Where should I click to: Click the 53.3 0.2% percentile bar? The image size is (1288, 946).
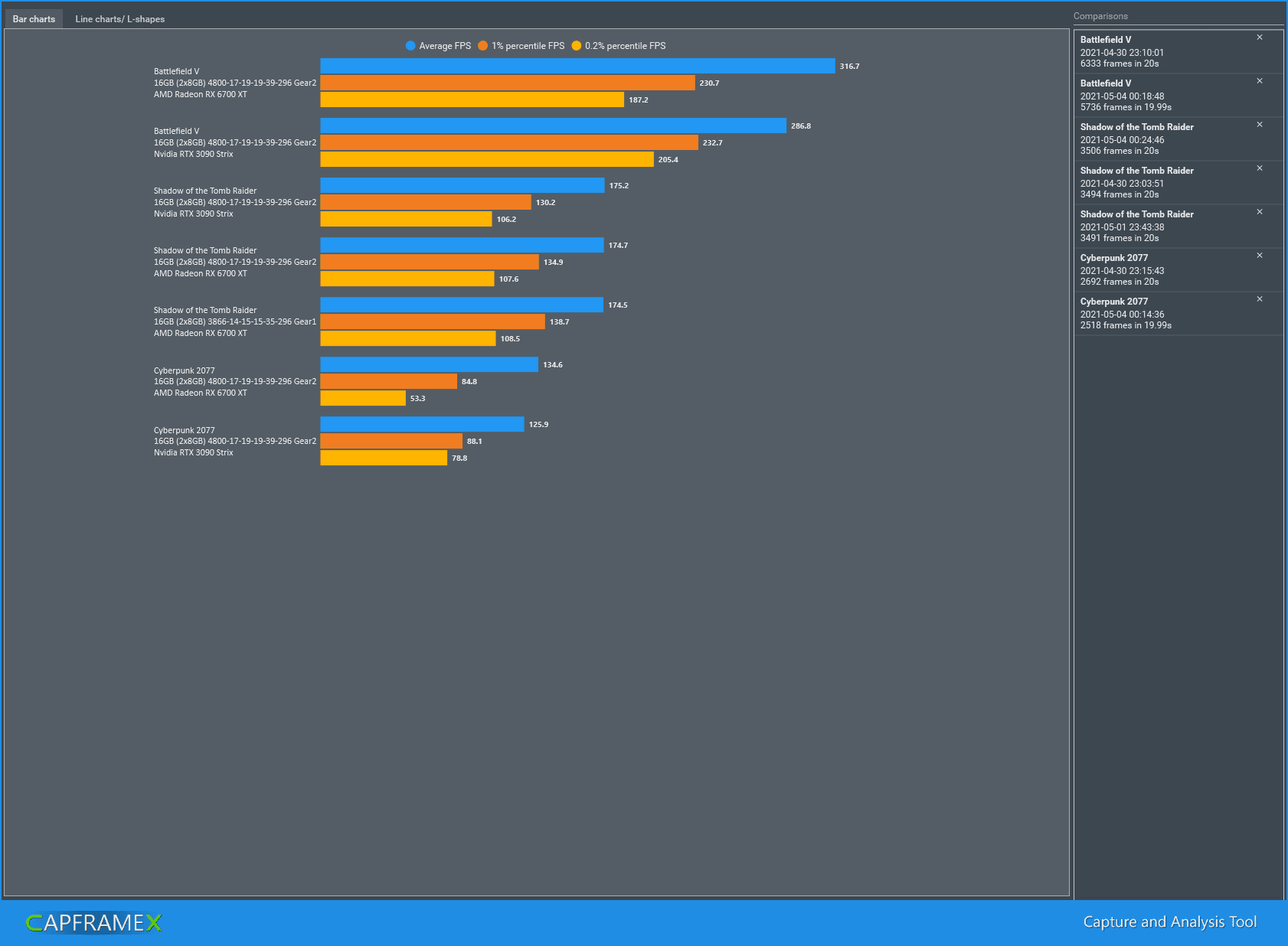click(x=363, y=398)
